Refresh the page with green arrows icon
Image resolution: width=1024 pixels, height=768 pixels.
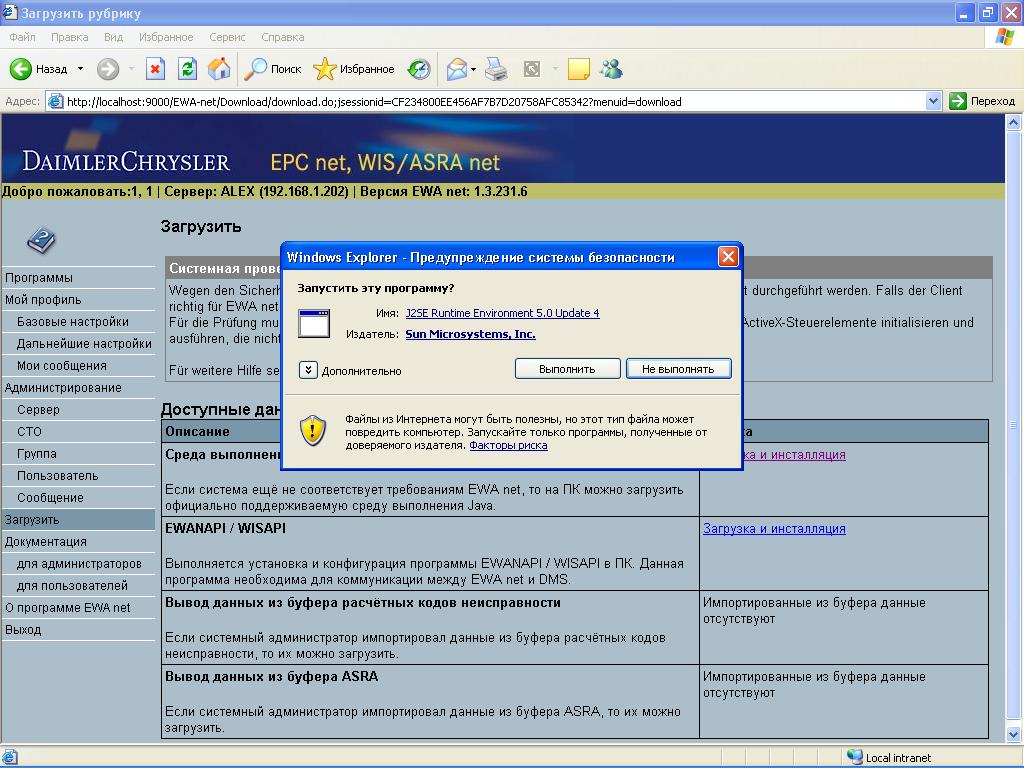[x=187, y=69]
